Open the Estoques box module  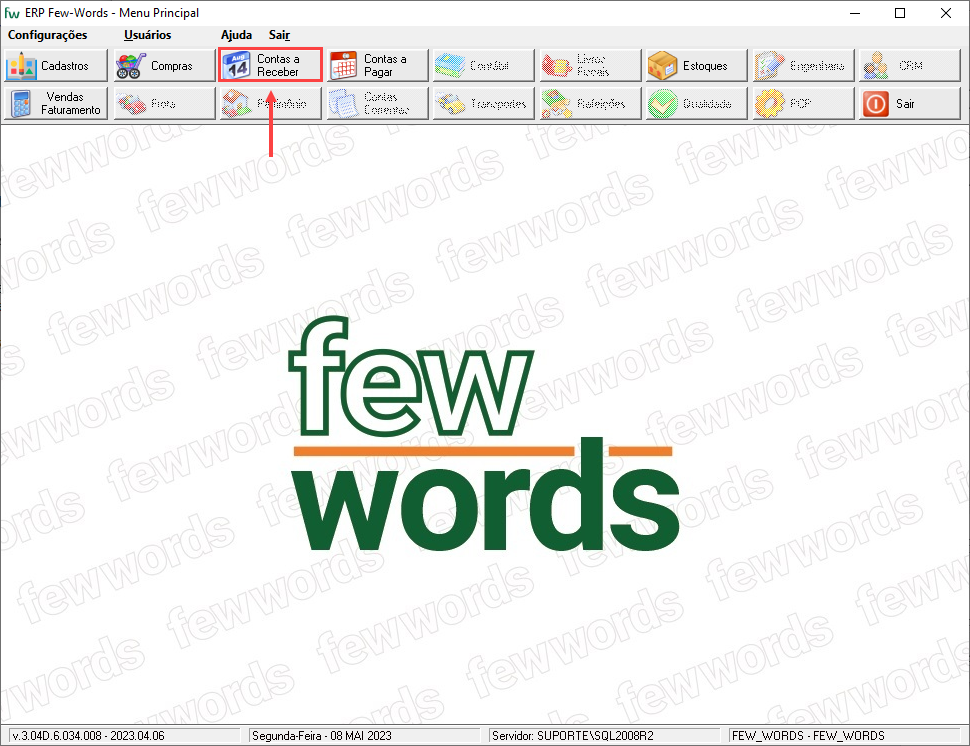point(697,66)
